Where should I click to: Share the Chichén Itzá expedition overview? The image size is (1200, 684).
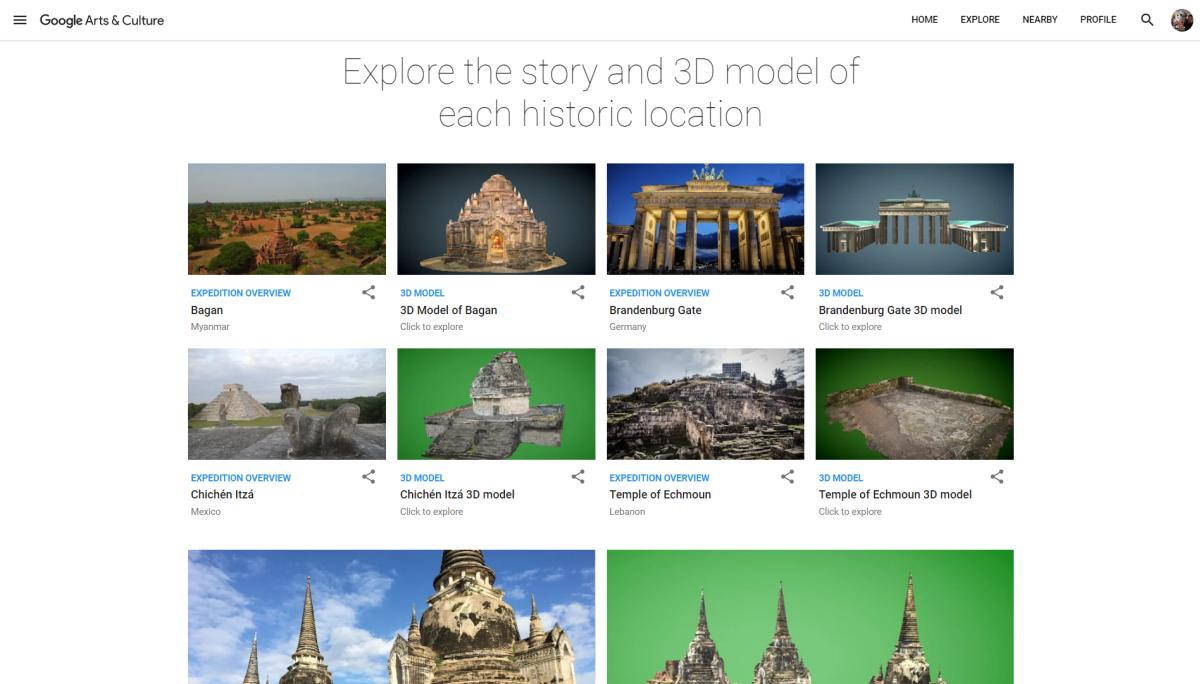click(x=369, y=477)
